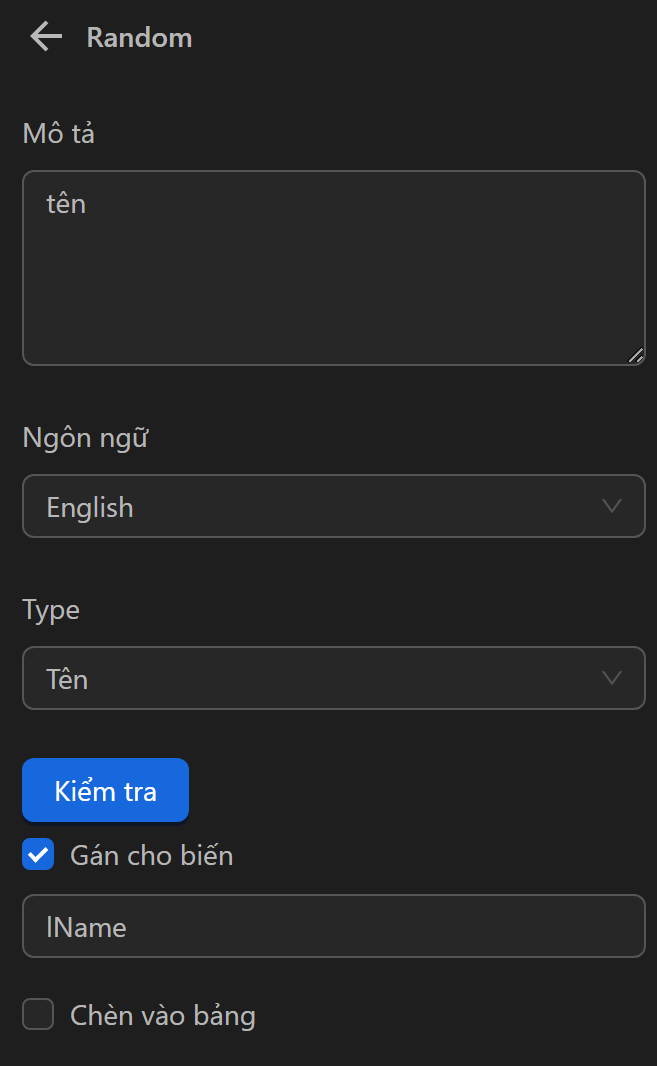Viewport: 657px width, 1066px height.
Task: Click inside the lName variable field
Action: pos(334,926)
